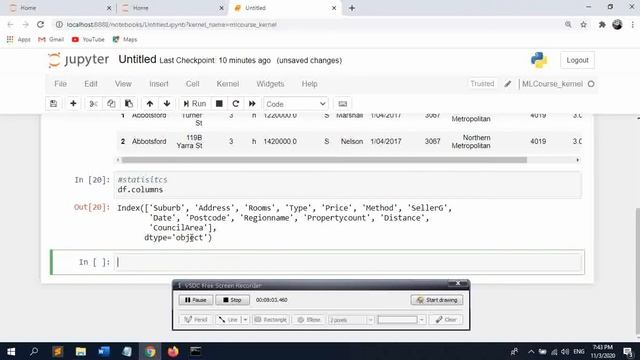Open the Cell menu

click(192, 84)
